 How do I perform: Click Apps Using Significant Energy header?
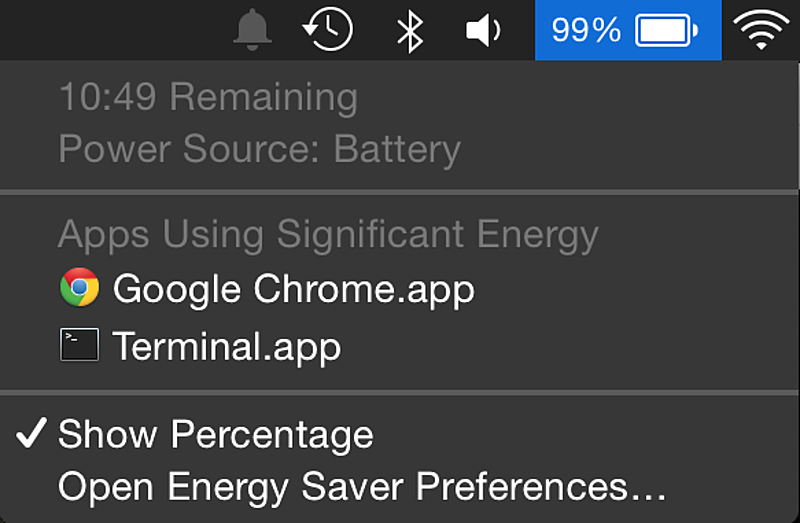pos(328,235)
